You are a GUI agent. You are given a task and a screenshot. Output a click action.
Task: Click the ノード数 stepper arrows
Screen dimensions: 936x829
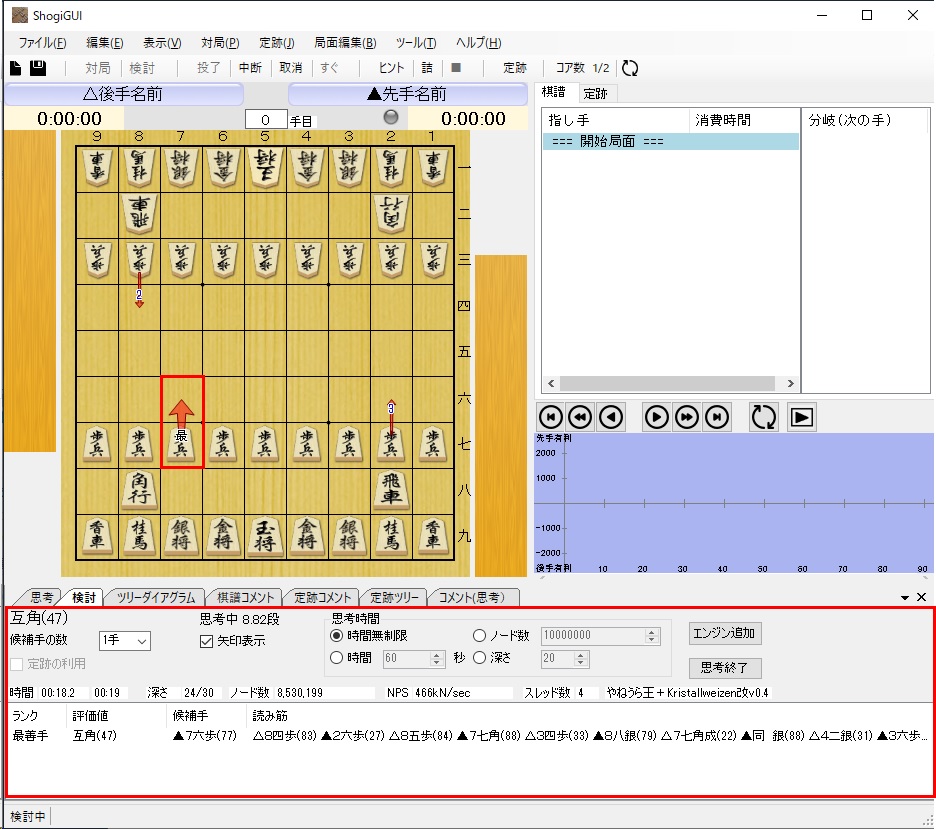pos(652,636)
